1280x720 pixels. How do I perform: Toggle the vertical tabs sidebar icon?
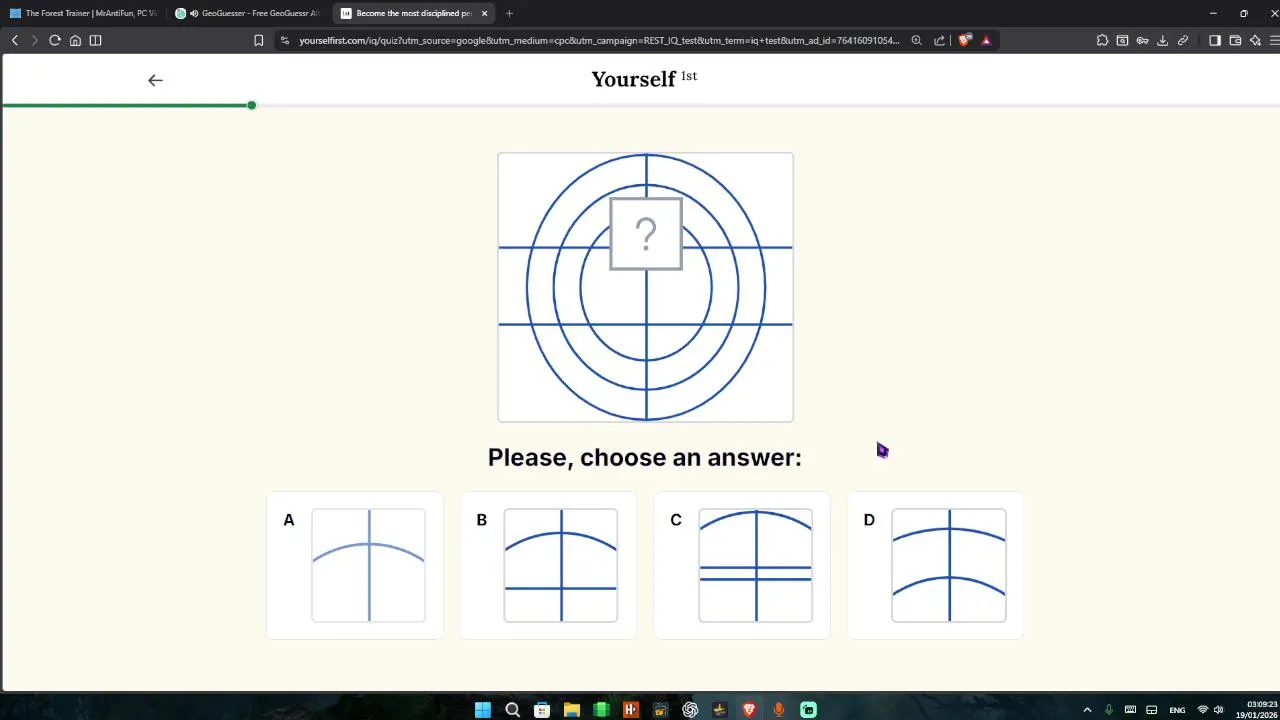(95, 40)
